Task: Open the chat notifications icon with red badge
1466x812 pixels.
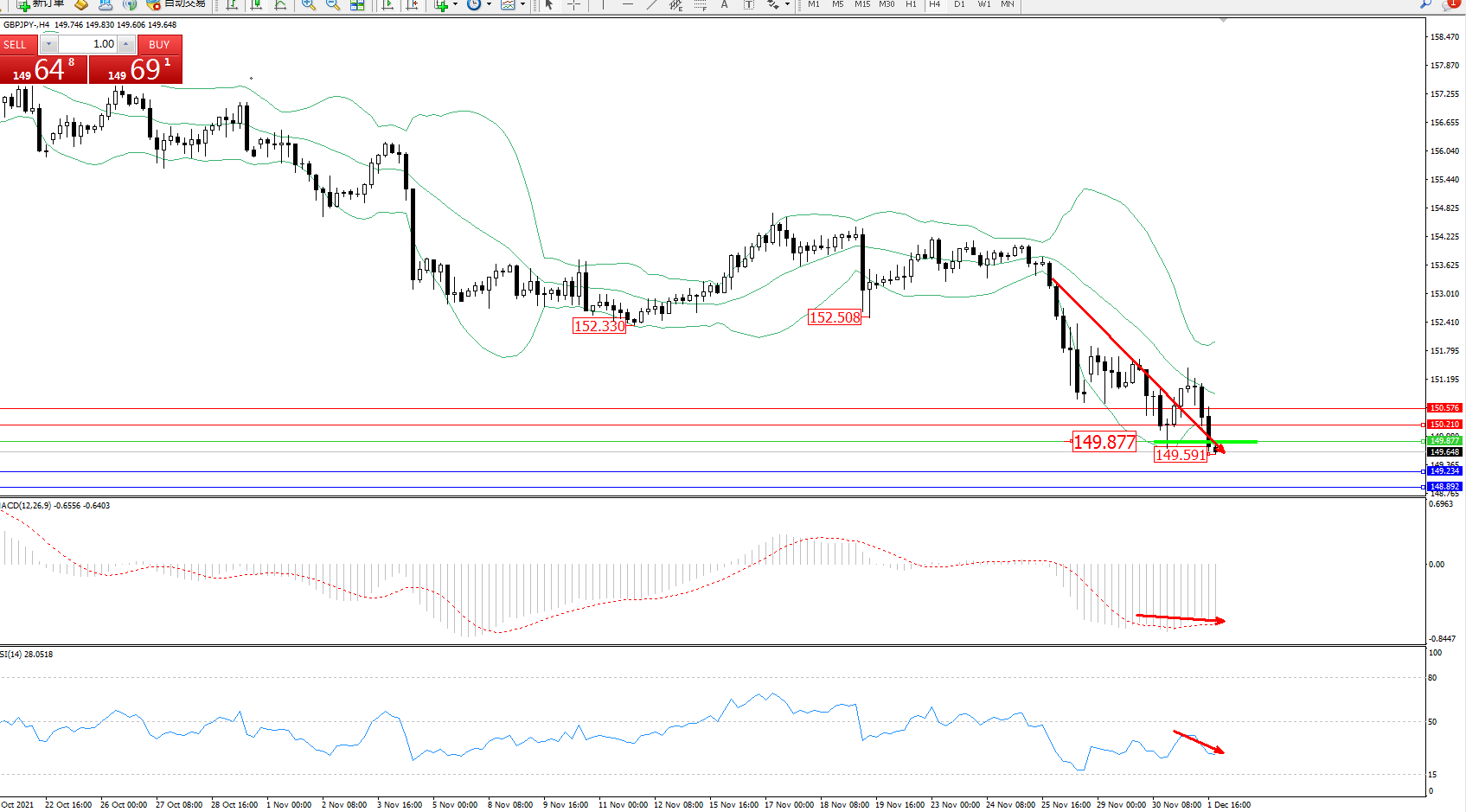Action: (x=1450, y=4)
